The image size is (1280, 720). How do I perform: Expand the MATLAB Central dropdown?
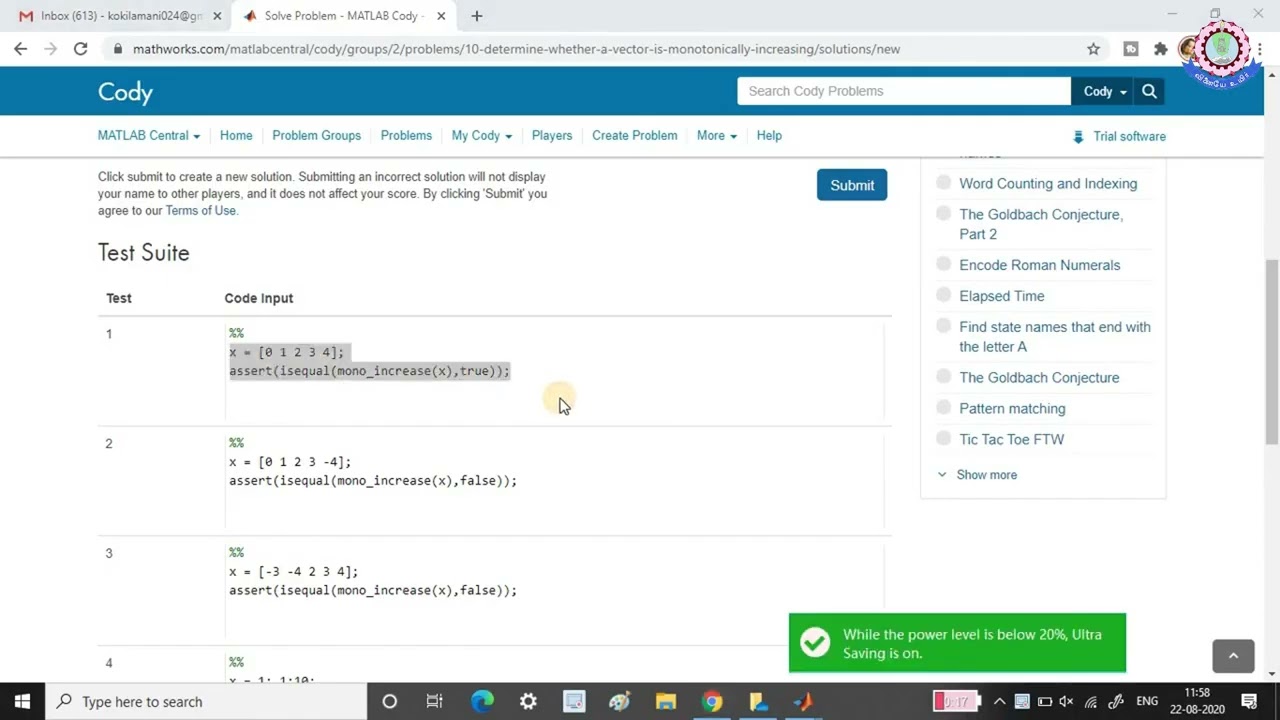149,135
